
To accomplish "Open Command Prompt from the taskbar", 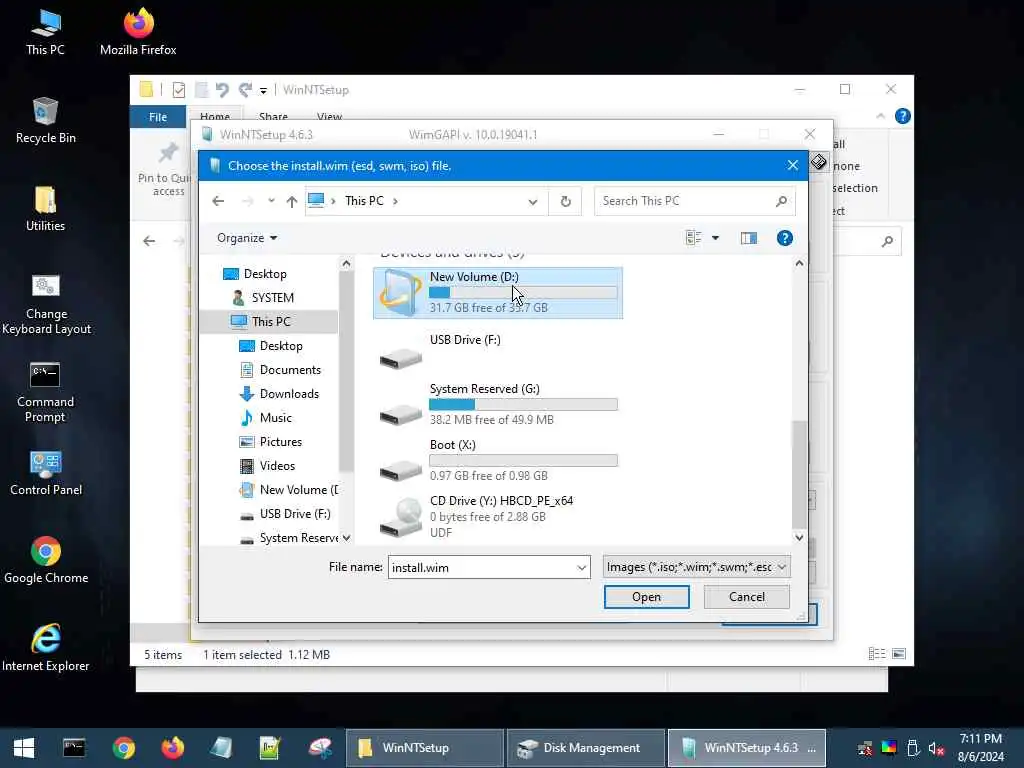I will 74,748.
